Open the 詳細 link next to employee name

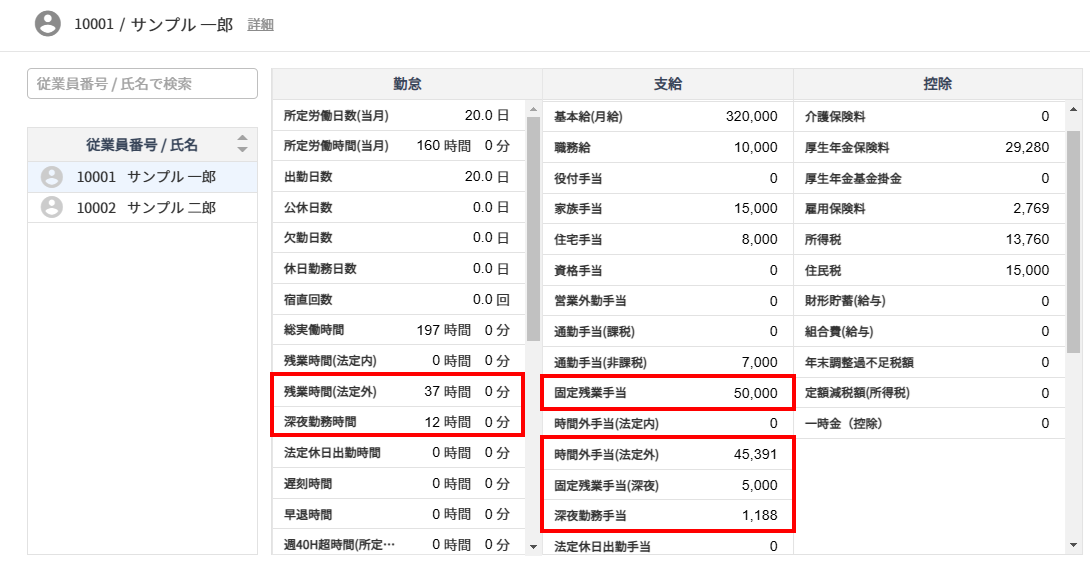[260, 25]
